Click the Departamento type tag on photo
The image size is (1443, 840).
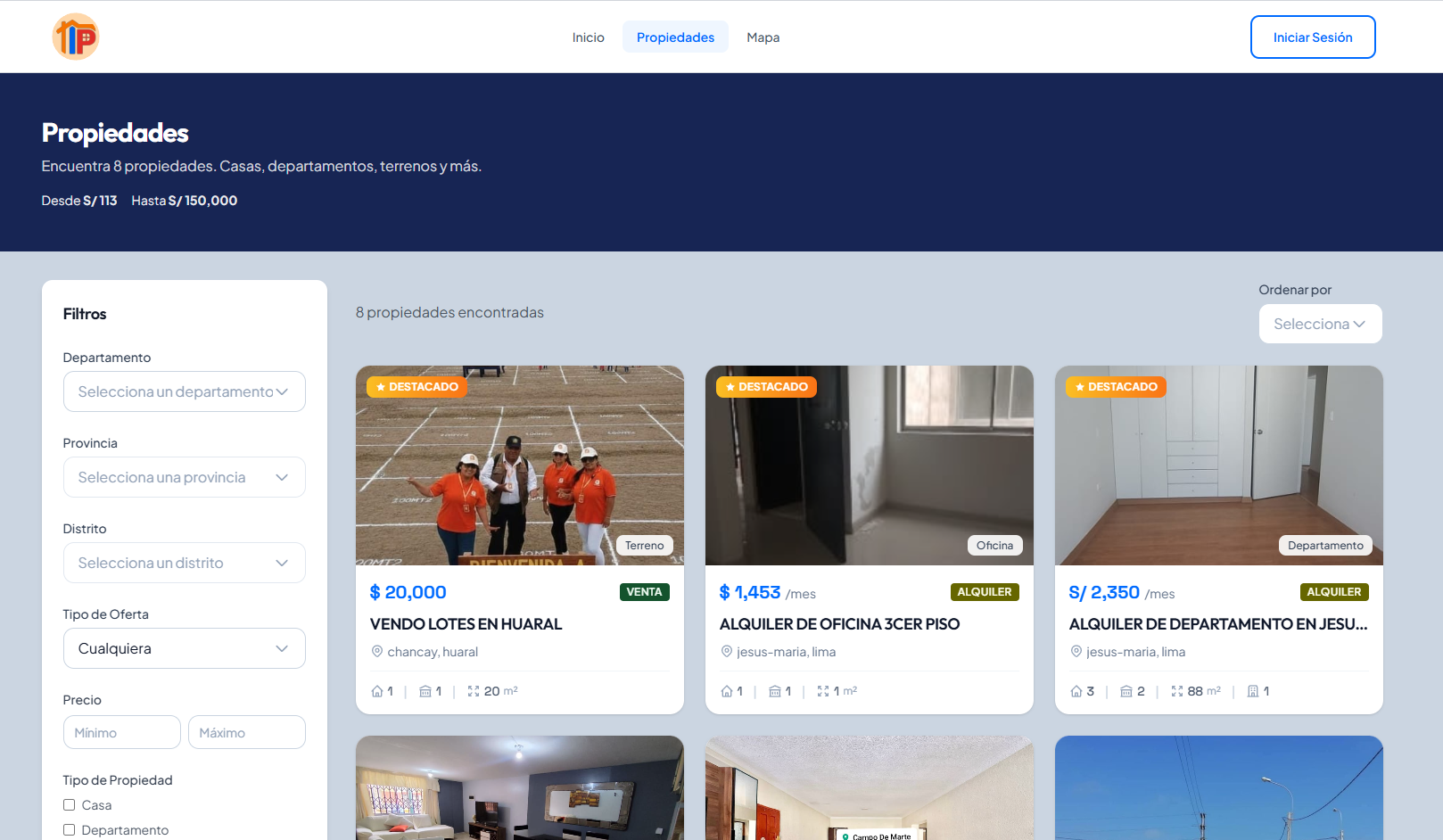pos(1325,546)
